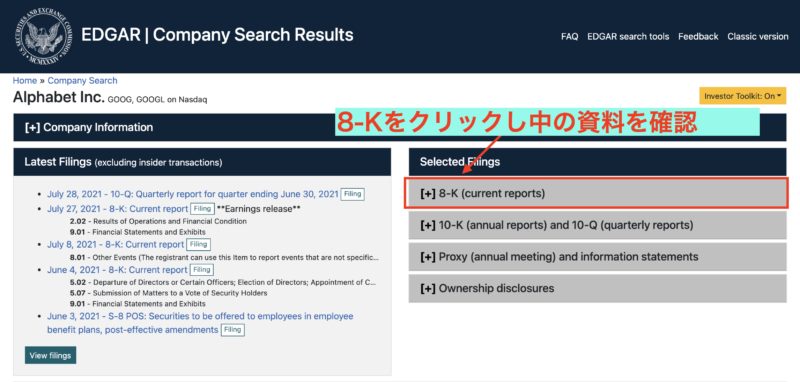Viewport: 800px width, 382px height.
Task: Expand Proxy and information statements section
Action: (x=597, y=257)
